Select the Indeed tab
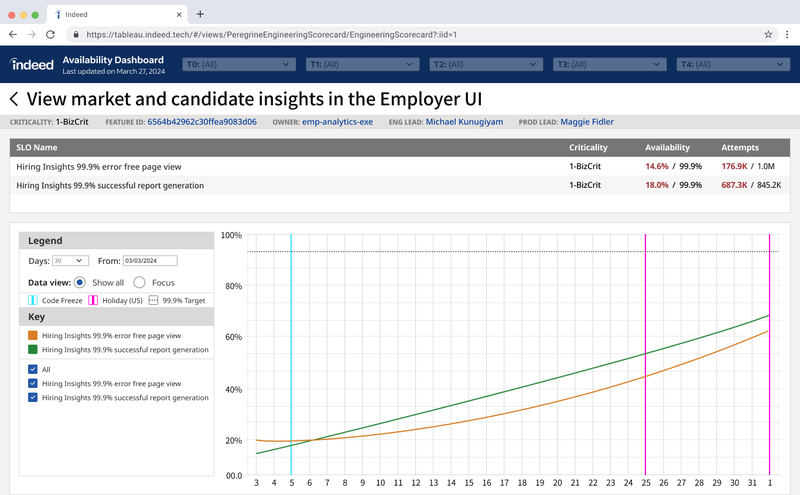Screen dimensions: 800x495 tap(117, 14)
